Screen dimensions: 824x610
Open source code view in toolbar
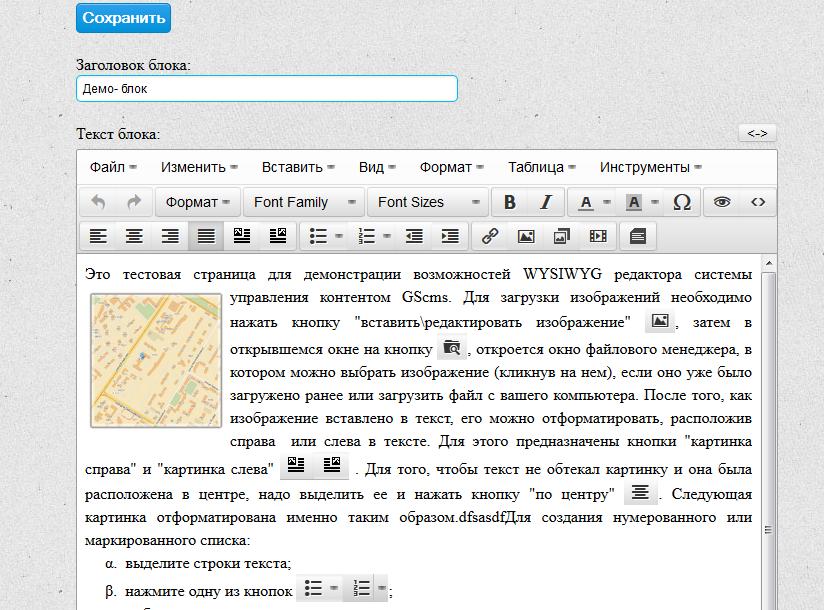758,202
